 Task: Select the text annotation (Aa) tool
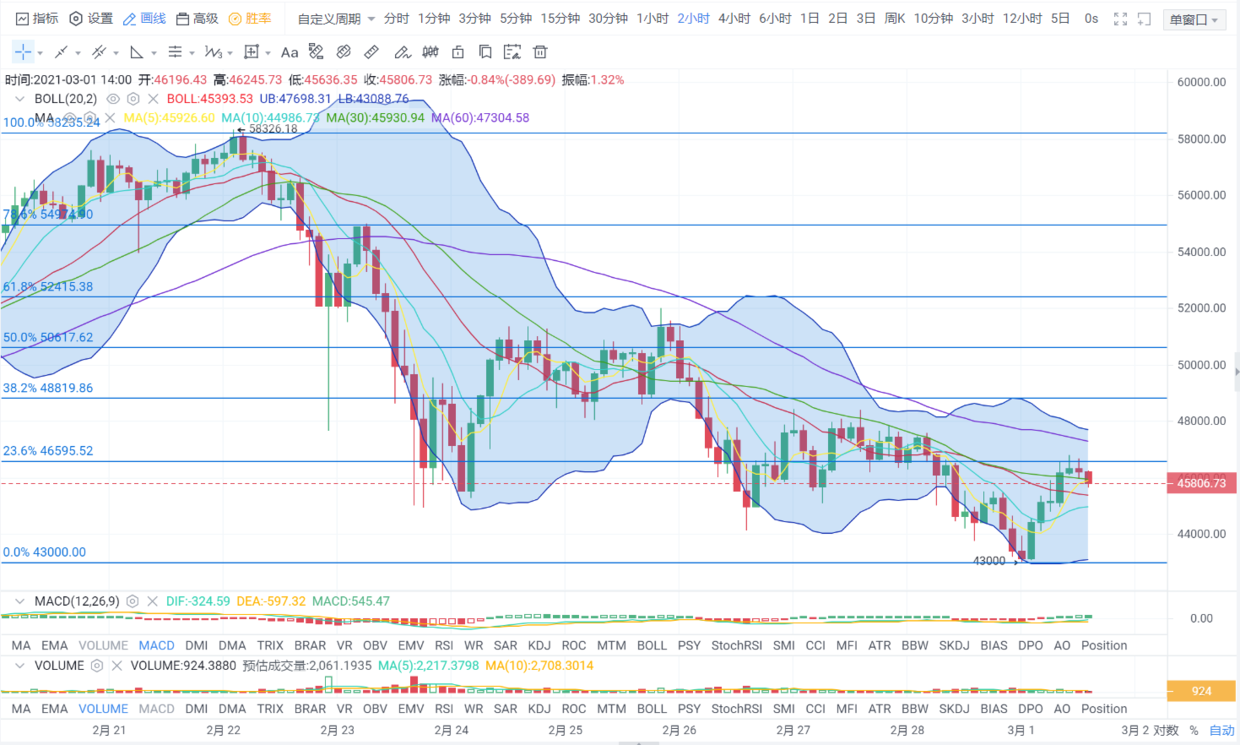pos(289,52)
